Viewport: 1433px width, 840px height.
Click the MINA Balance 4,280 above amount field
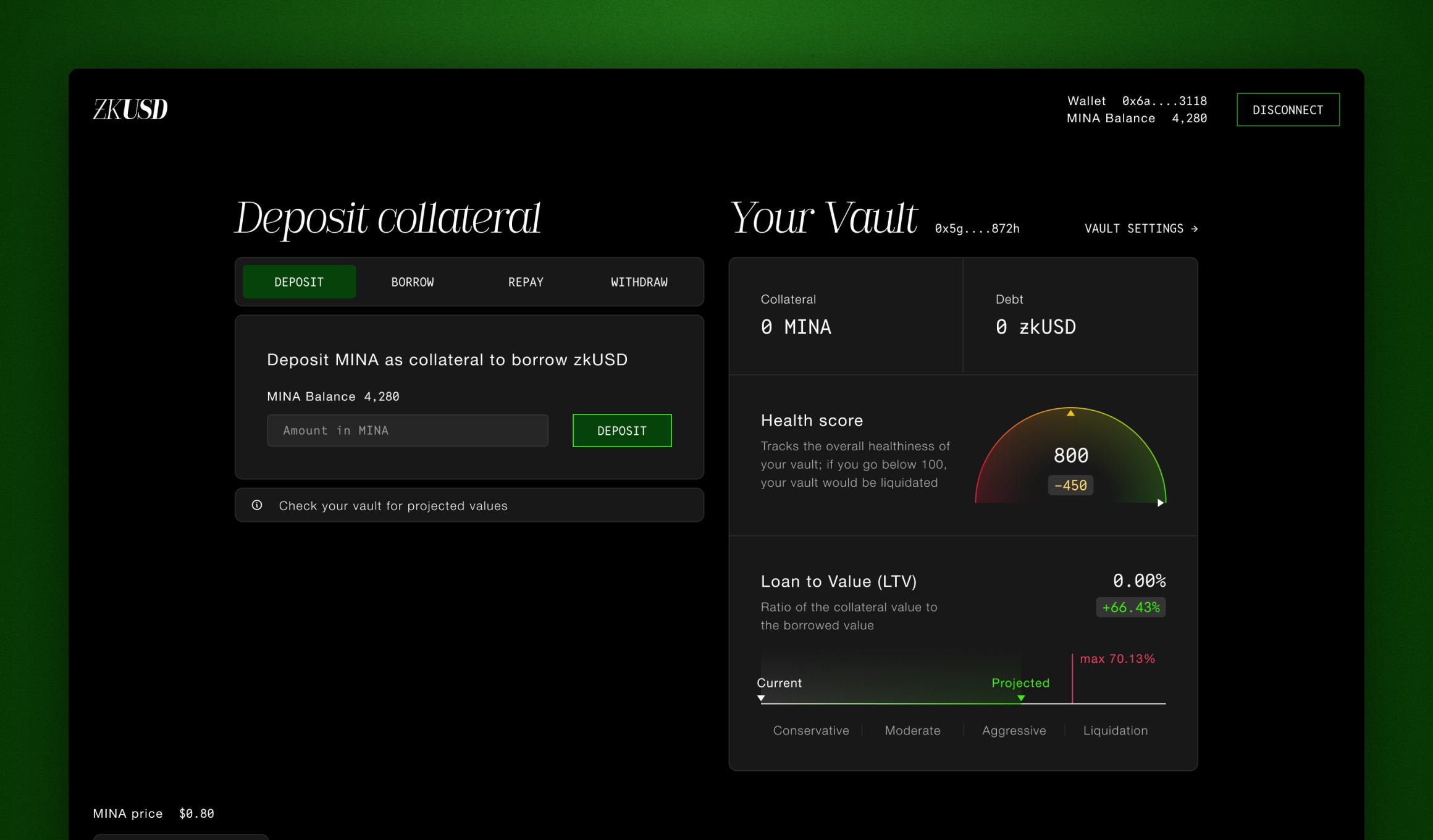pos(333,397)
